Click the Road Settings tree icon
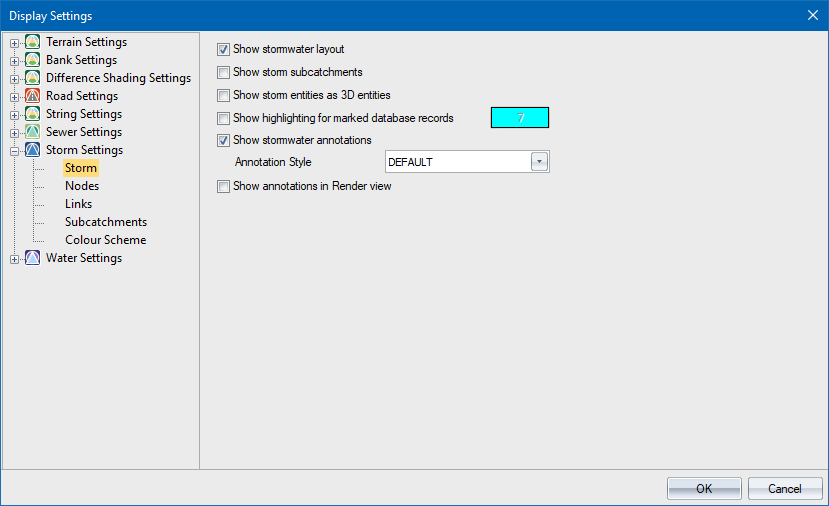 [33, 96]
